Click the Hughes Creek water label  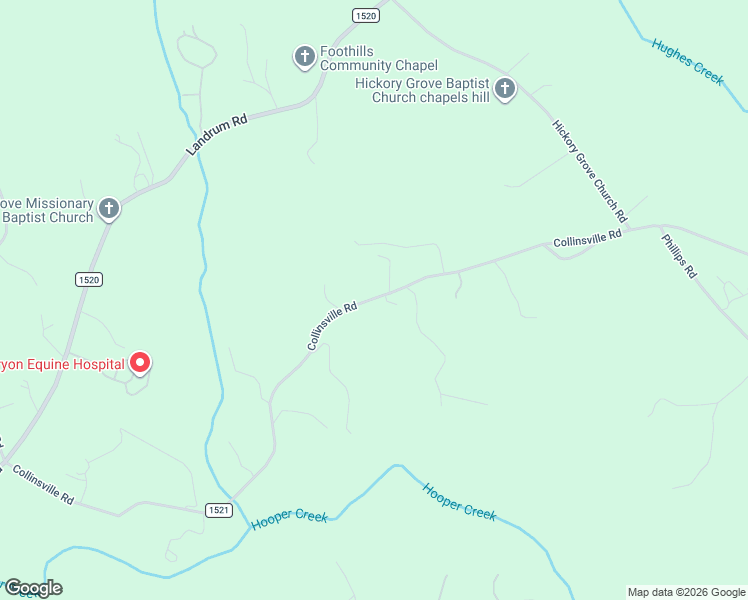688,62
